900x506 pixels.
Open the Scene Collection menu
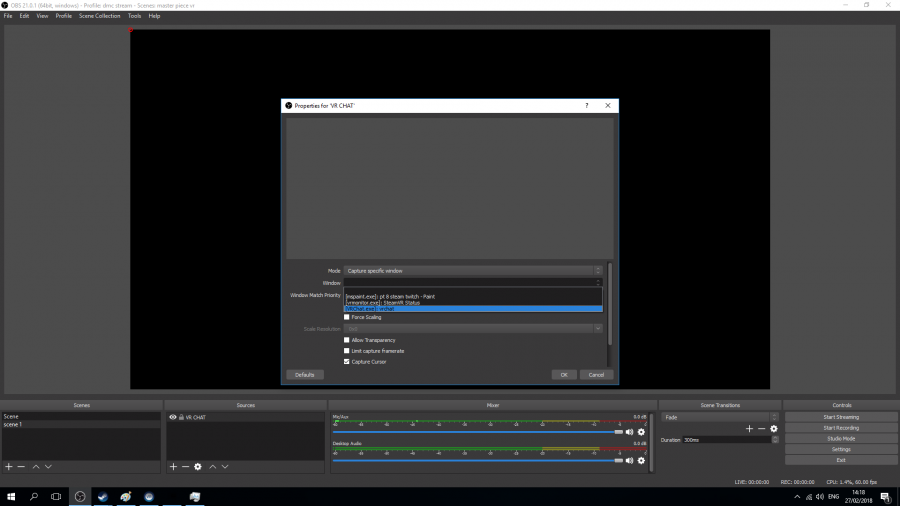[99, 16]
